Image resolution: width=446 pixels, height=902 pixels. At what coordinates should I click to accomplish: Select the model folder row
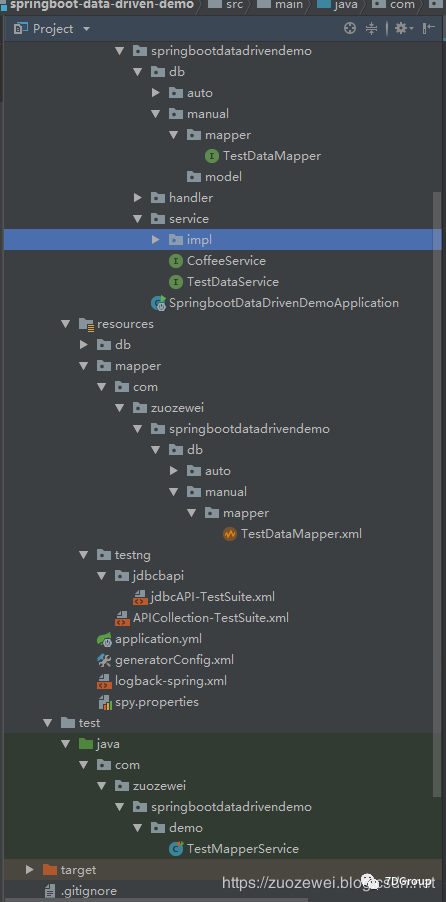pyautogui.click(x=223, y=177)
